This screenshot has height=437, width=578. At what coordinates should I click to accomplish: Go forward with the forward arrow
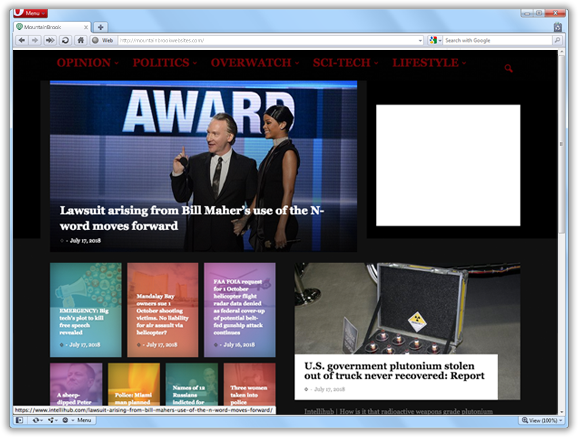35,40
